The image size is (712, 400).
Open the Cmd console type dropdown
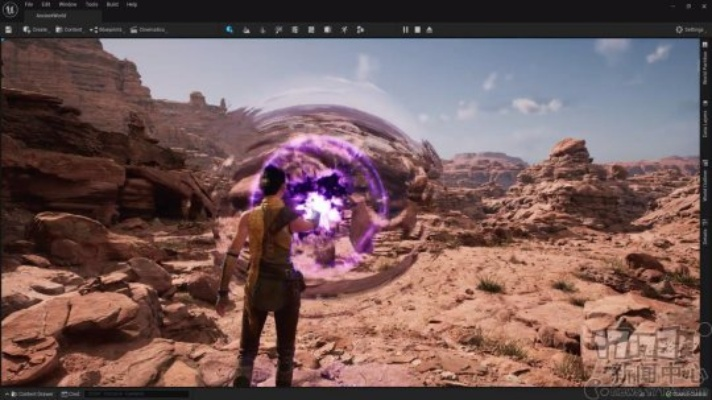70,394
